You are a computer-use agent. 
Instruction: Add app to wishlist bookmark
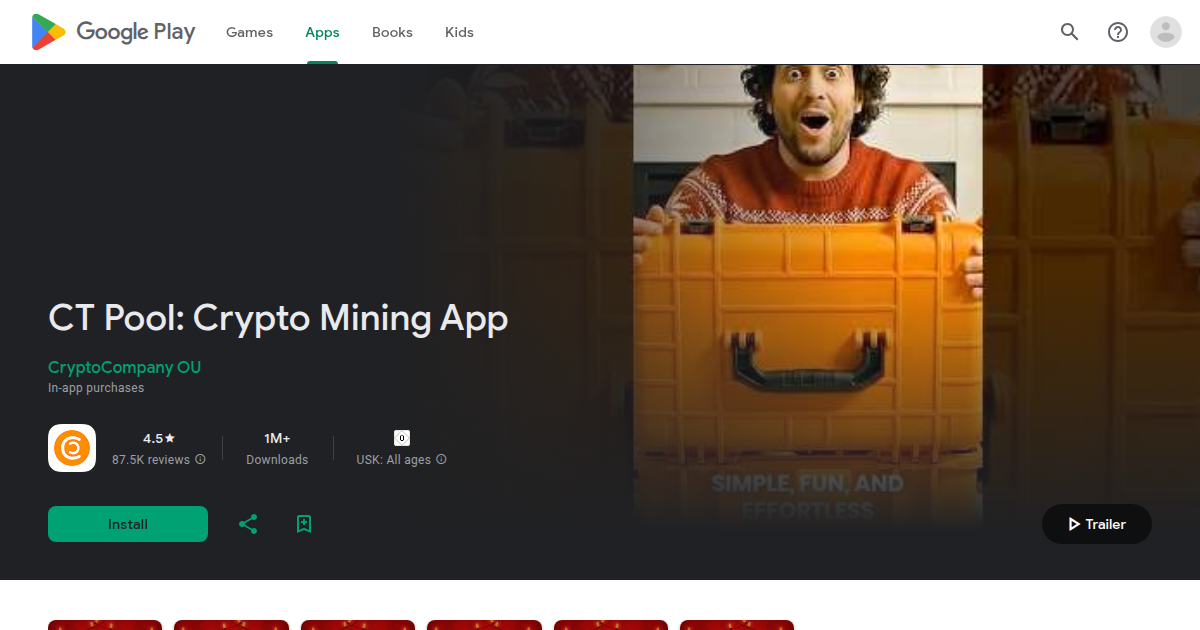pyautogui.click(x=304, y=524)
